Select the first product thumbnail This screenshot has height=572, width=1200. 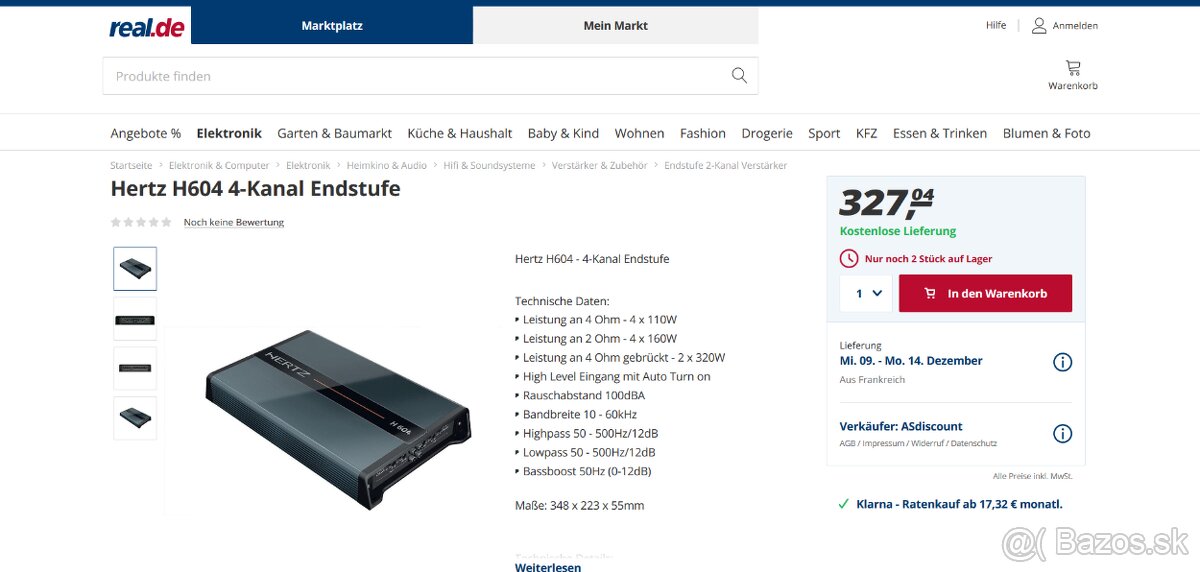pos(135,269)
